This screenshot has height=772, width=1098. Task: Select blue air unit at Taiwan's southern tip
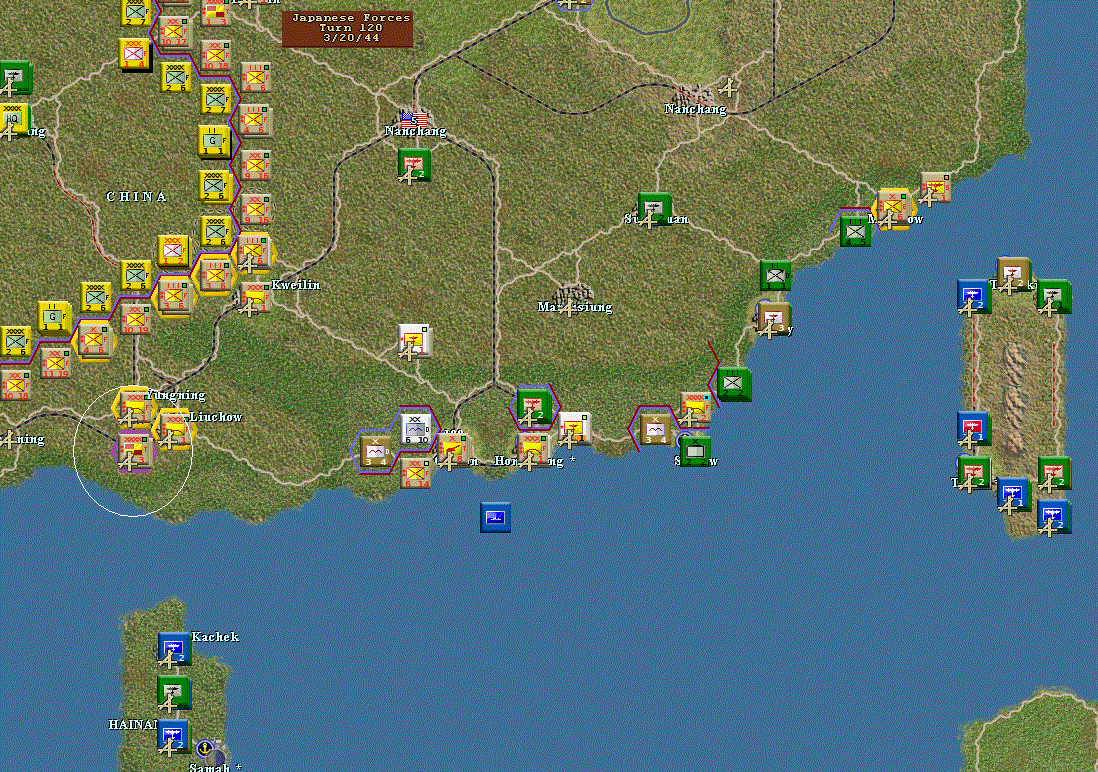pos(1052,517)
